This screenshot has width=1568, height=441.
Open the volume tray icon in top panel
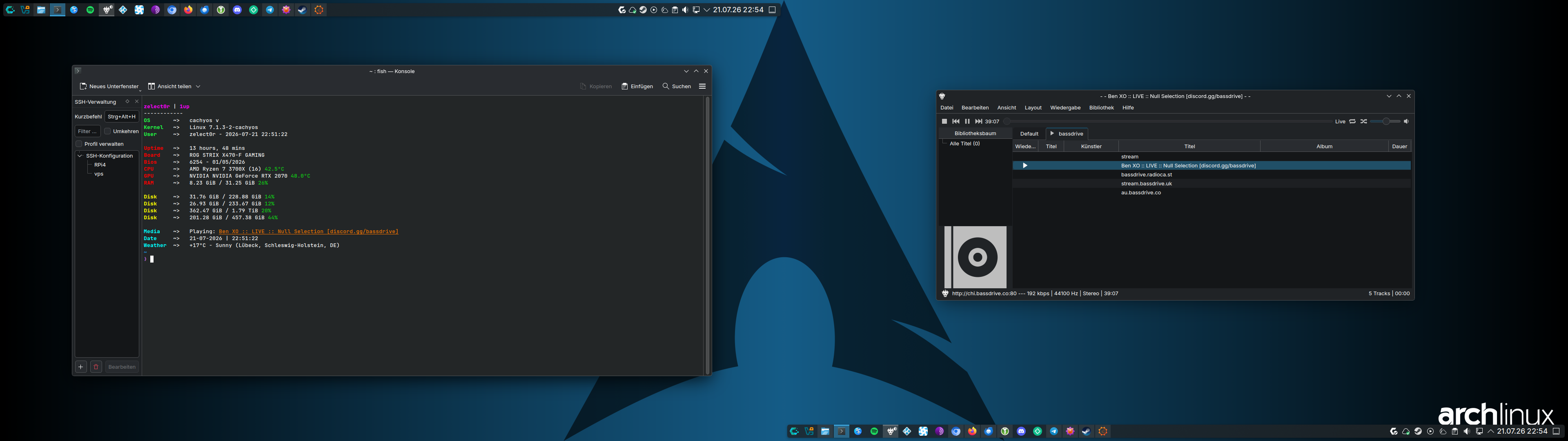686,10
